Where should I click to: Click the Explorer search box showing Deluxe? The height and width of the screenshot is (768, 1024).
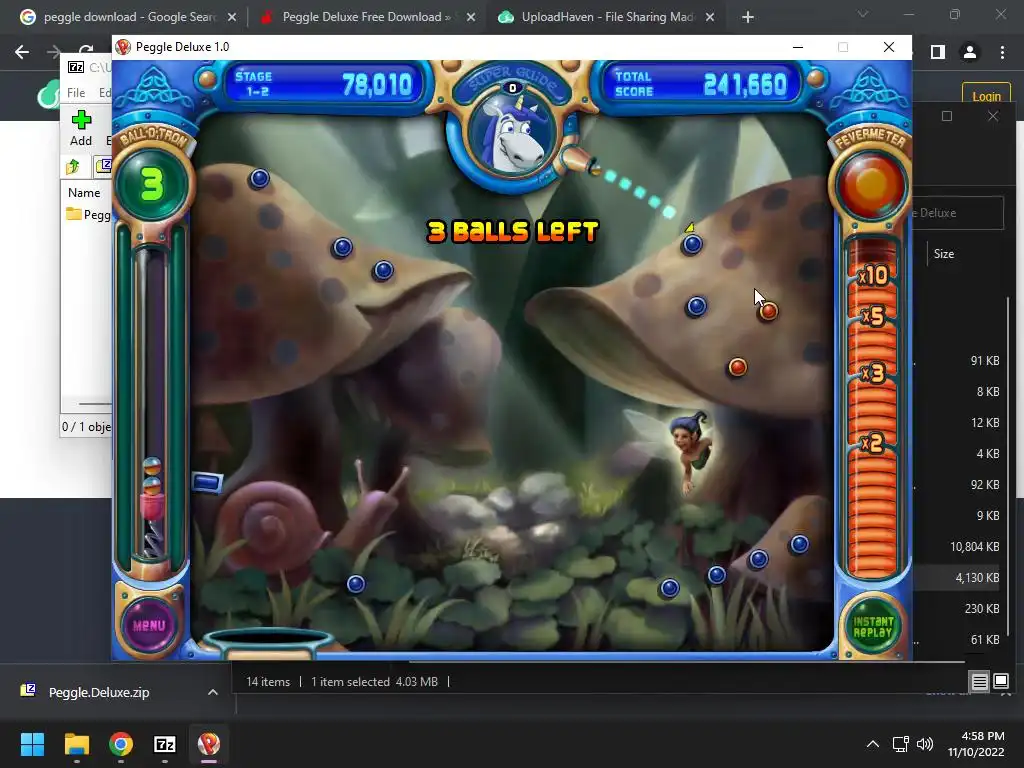pos(957,213)
